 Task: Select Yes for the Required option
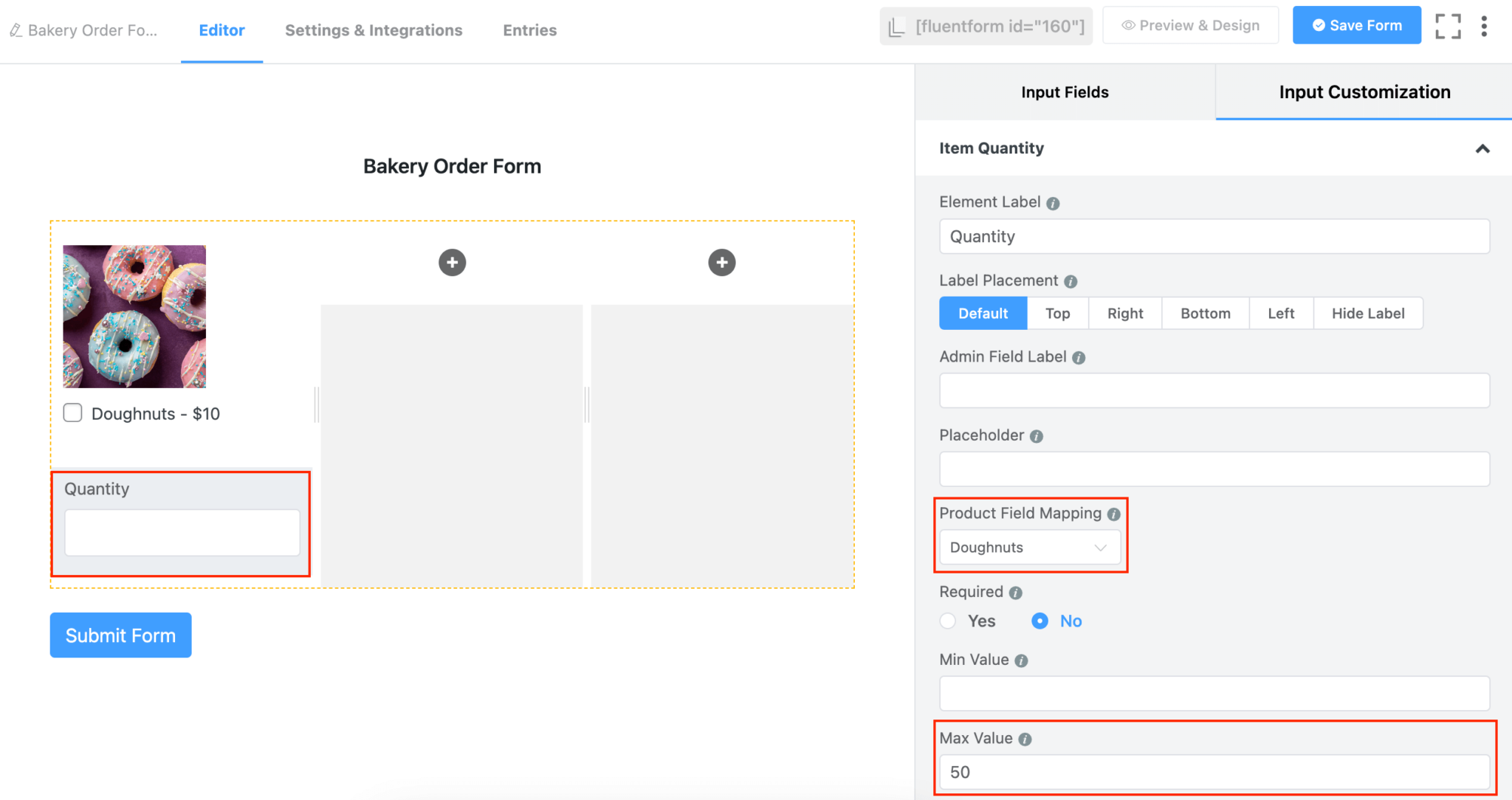pyautogui.click(x=947, y=621)
